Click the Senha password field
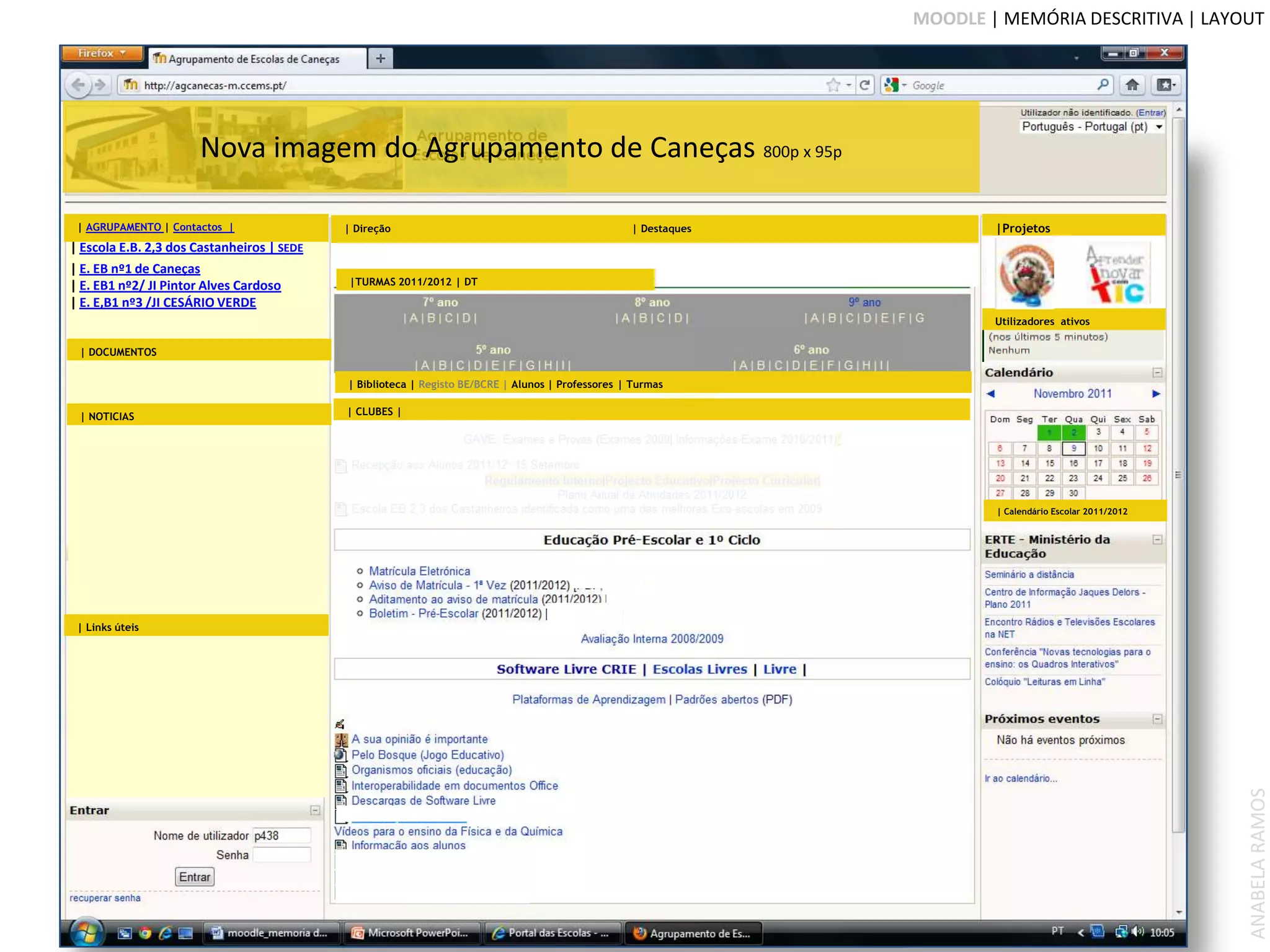1270x952 pixels. click(x=282, y=855)
